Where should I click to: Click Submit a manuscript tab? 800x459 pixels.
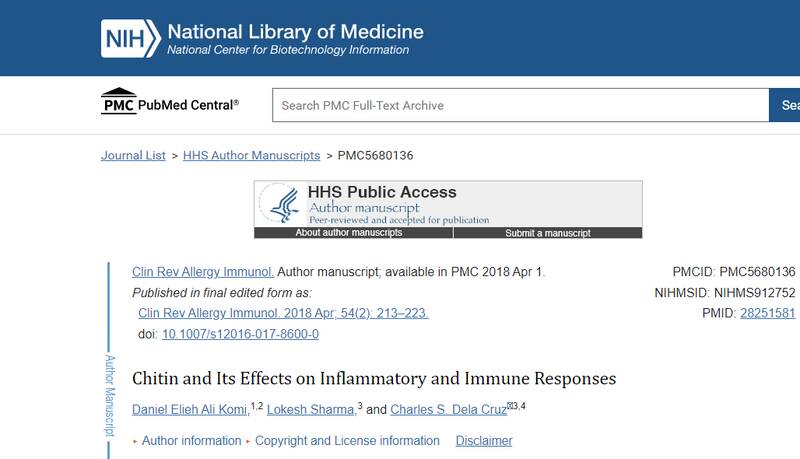pos(547,233)
